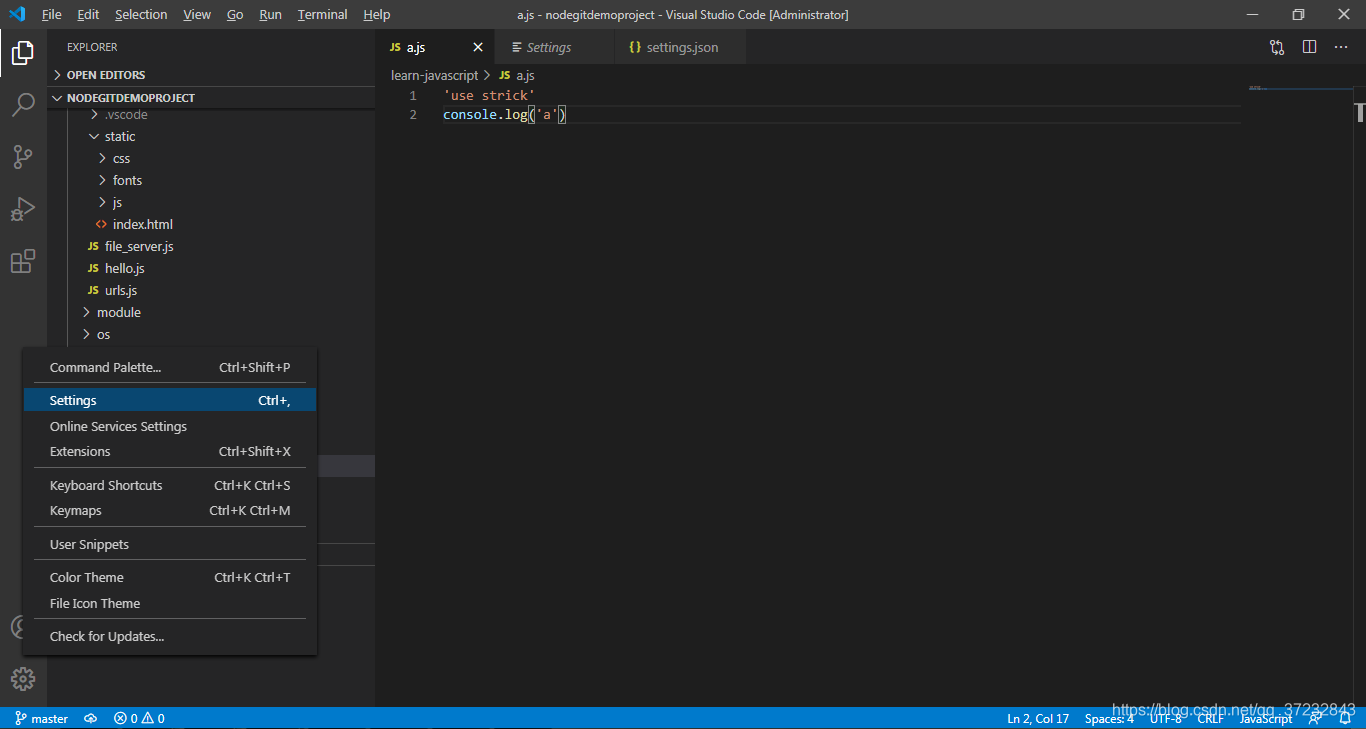Open the Help menu
Screen dimensions: 1366x729
coord(376,14)
